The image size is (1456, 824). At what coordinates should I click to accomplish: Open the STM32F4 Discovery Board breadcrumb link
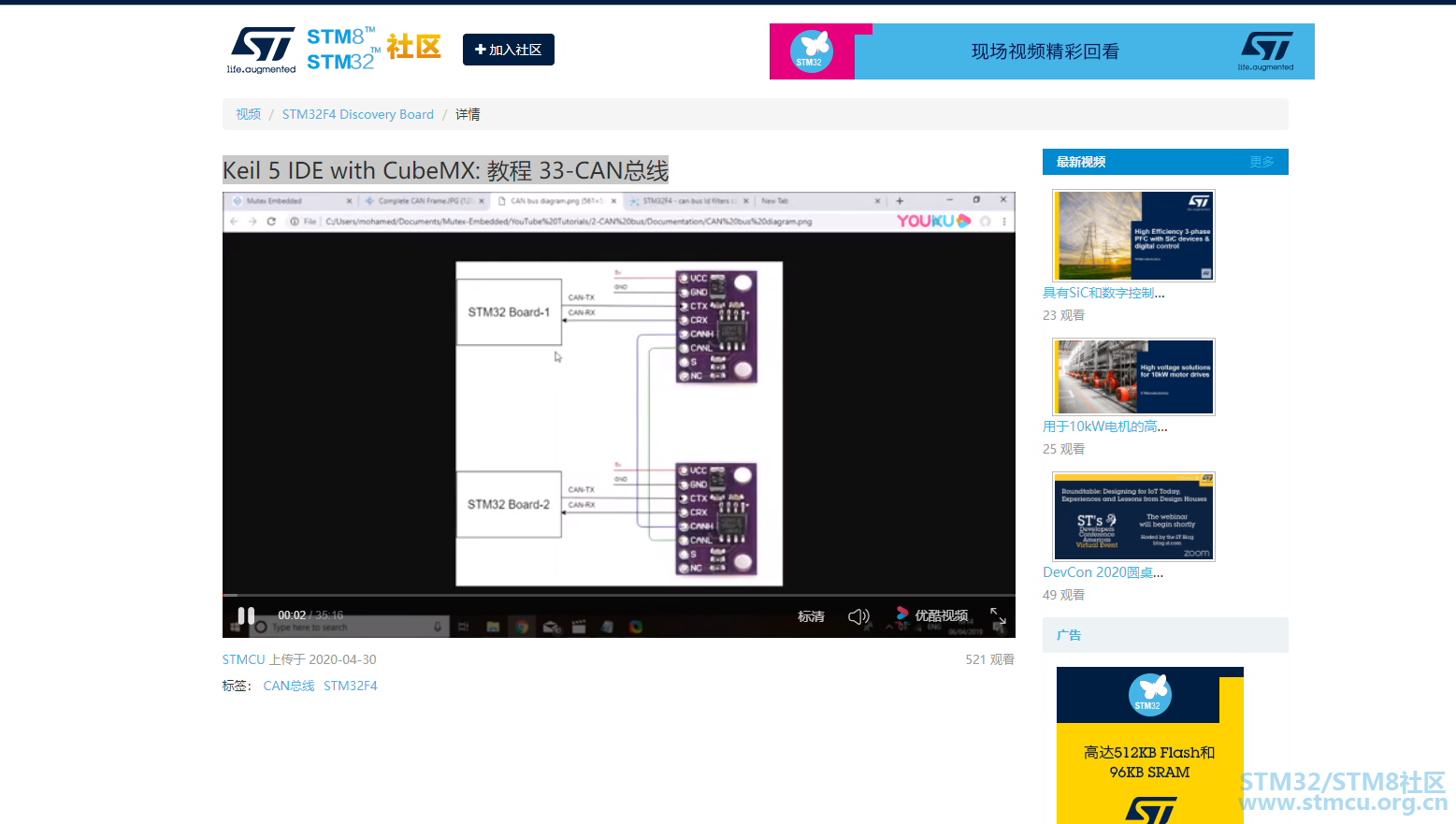pos(358,114)
